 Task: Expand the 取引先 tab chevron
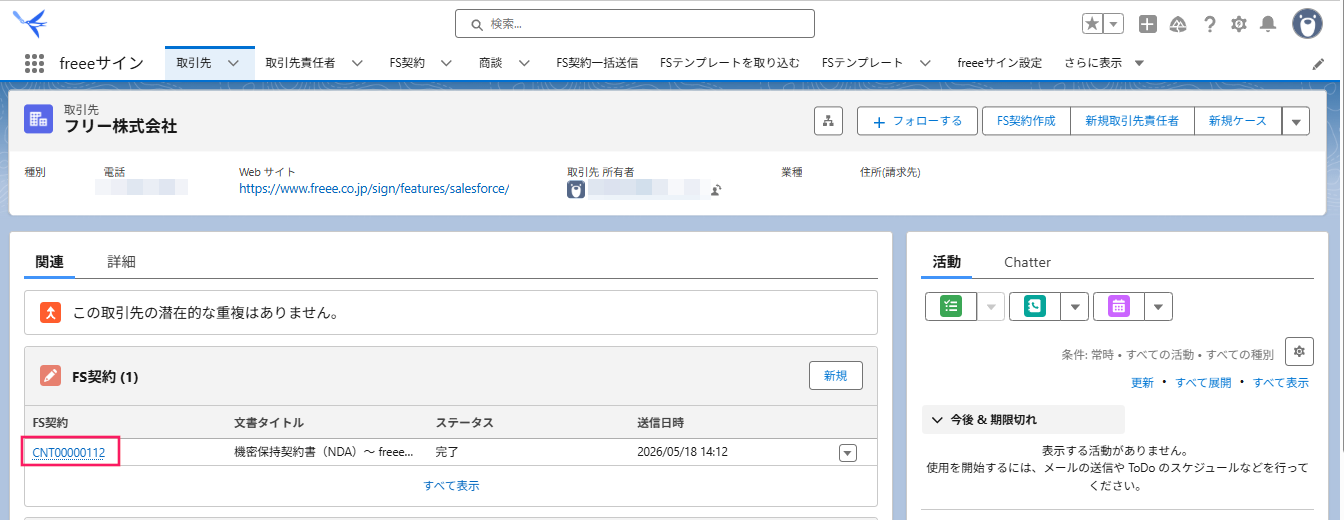click(234, 63)
